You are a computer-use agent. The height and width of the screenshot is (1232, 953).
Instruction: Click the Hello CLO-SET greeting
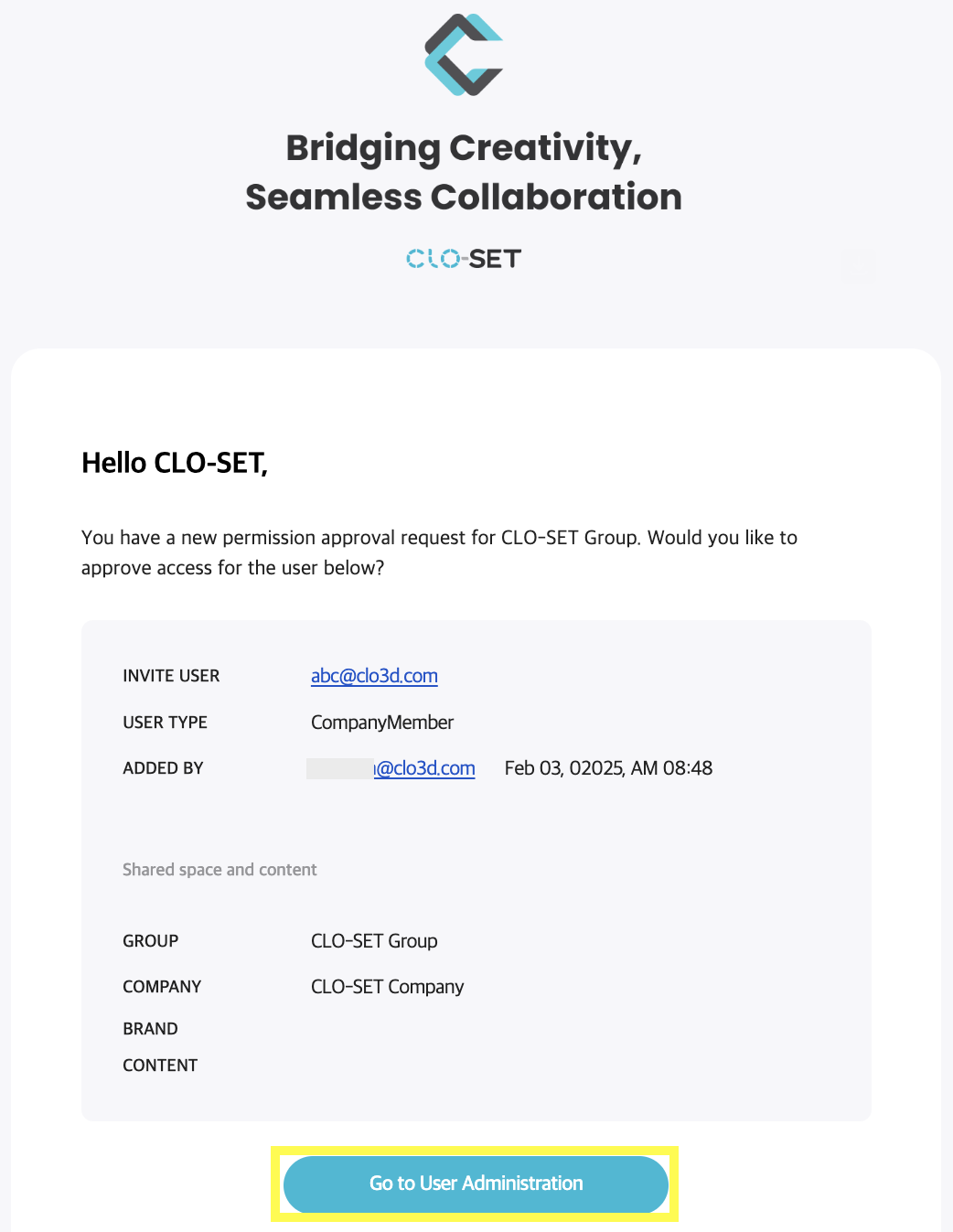(175, 463)
